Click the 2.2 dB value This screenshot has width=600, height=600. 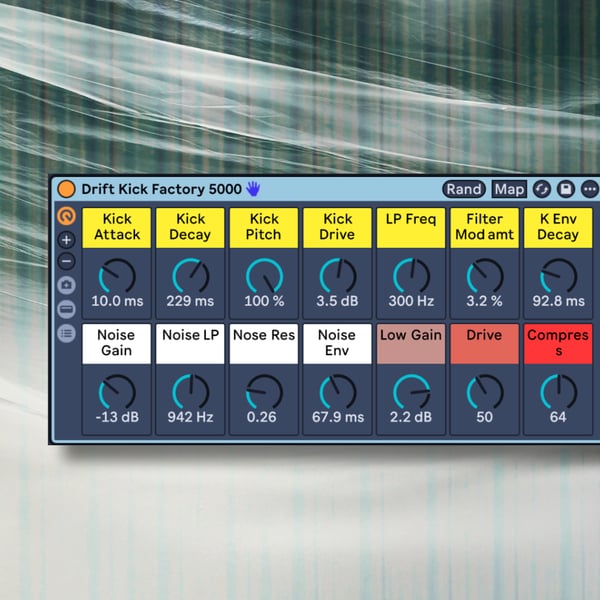click(411, 417)
